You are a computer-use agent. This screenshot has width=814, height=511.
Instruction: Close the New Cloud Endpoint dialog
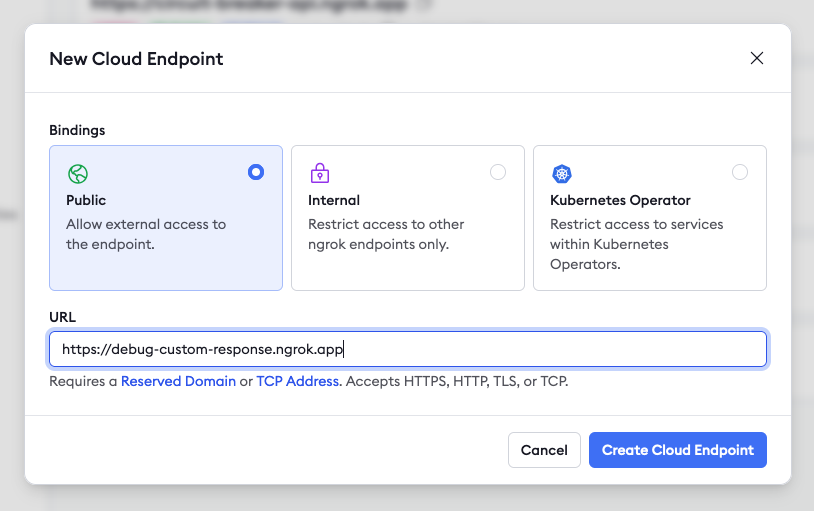(x=757, y=58)
